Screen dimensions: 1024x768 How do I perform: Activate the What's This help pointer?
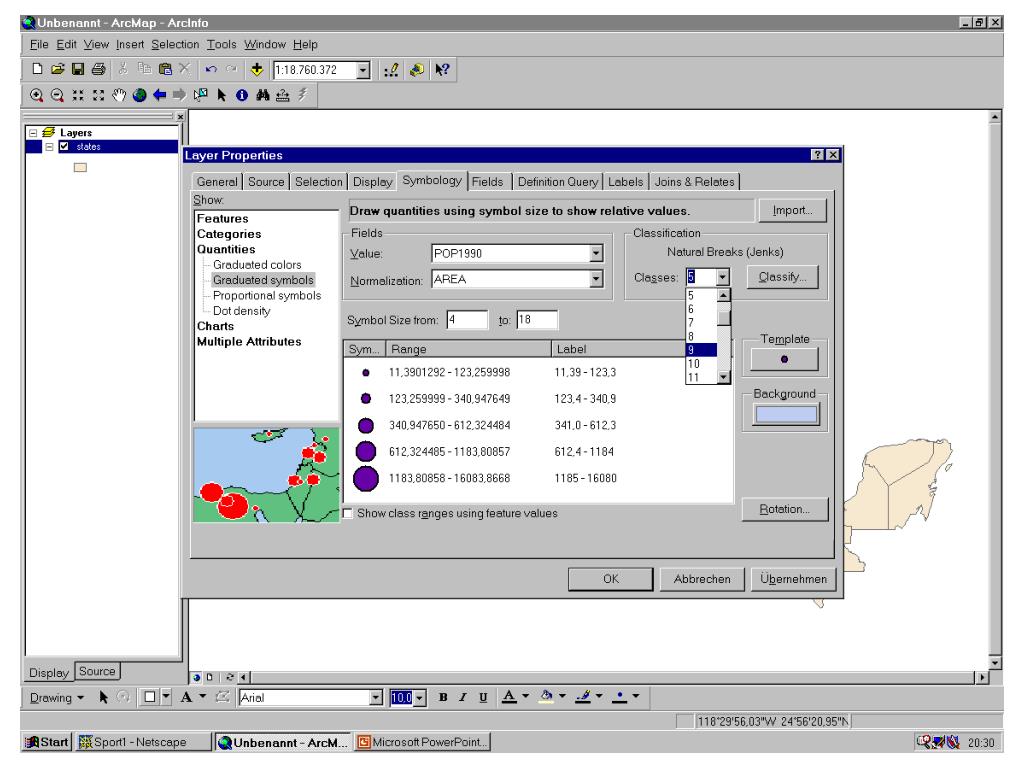442,70
